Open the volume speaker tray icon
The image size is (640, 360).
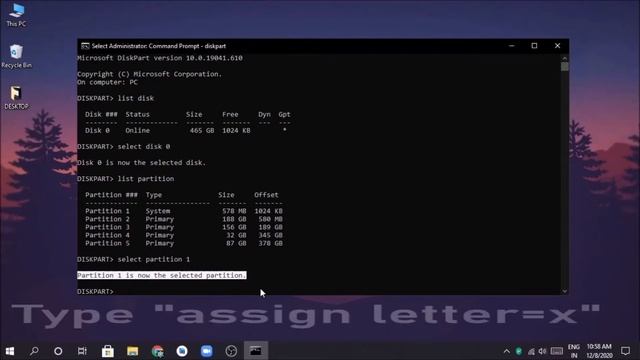[542, 351]
